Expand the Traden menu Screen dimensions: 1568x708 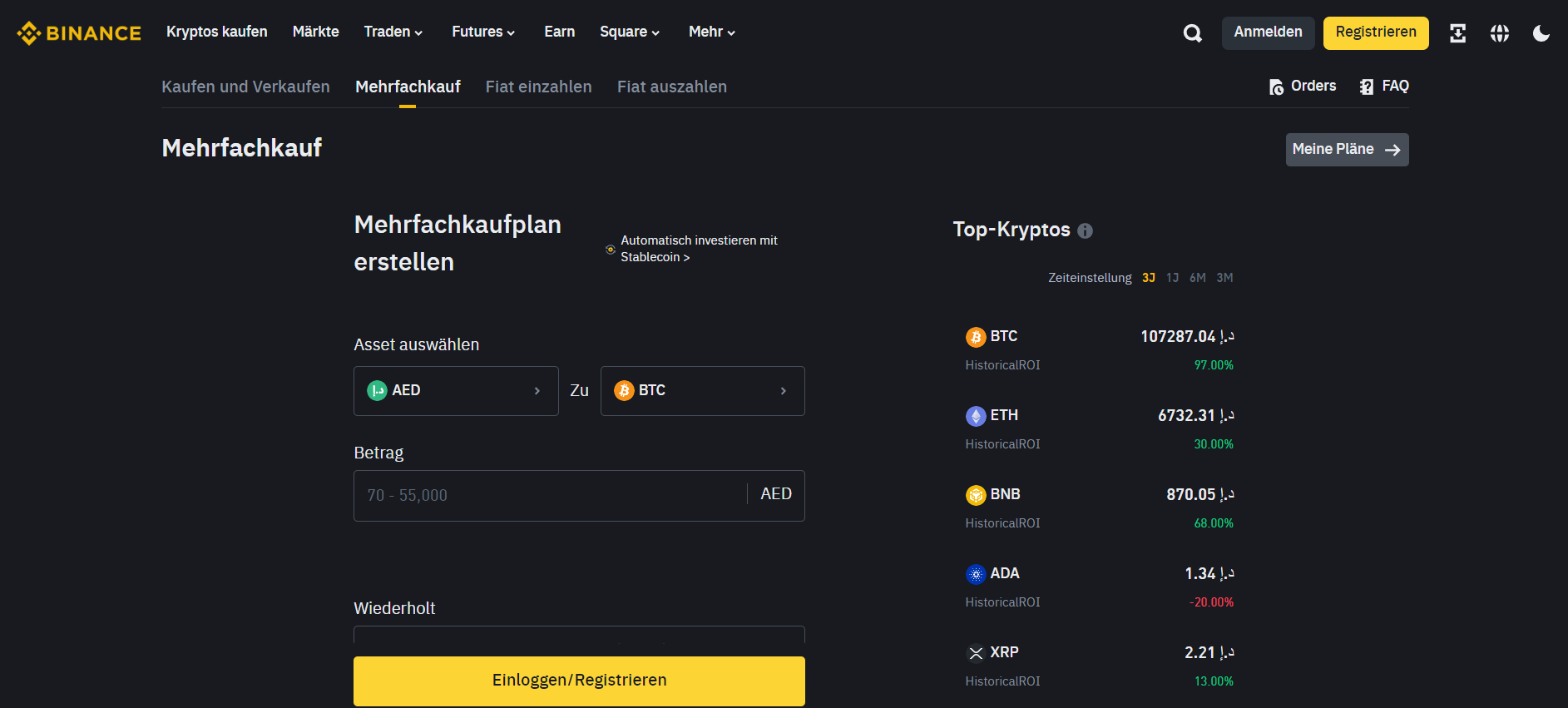393,32
